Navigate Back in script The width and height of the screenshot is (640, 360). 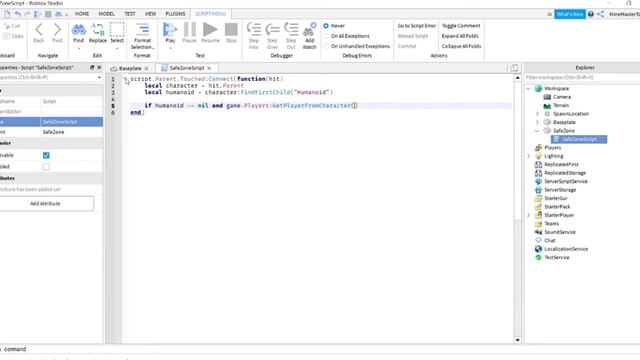(x=39, y=33)
